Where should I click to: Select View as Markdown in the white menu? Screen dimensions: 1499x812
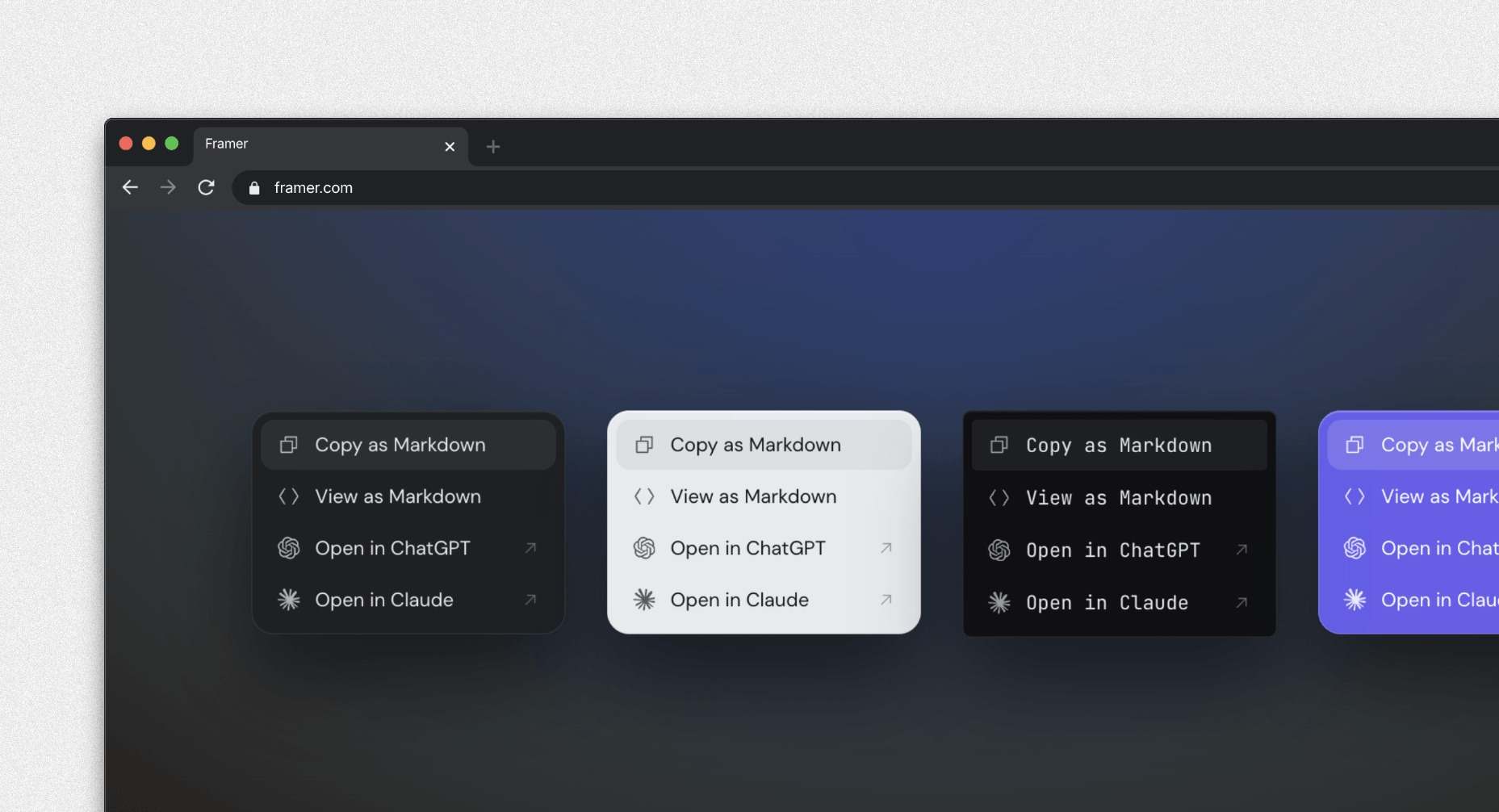click(x=764, y=496)
